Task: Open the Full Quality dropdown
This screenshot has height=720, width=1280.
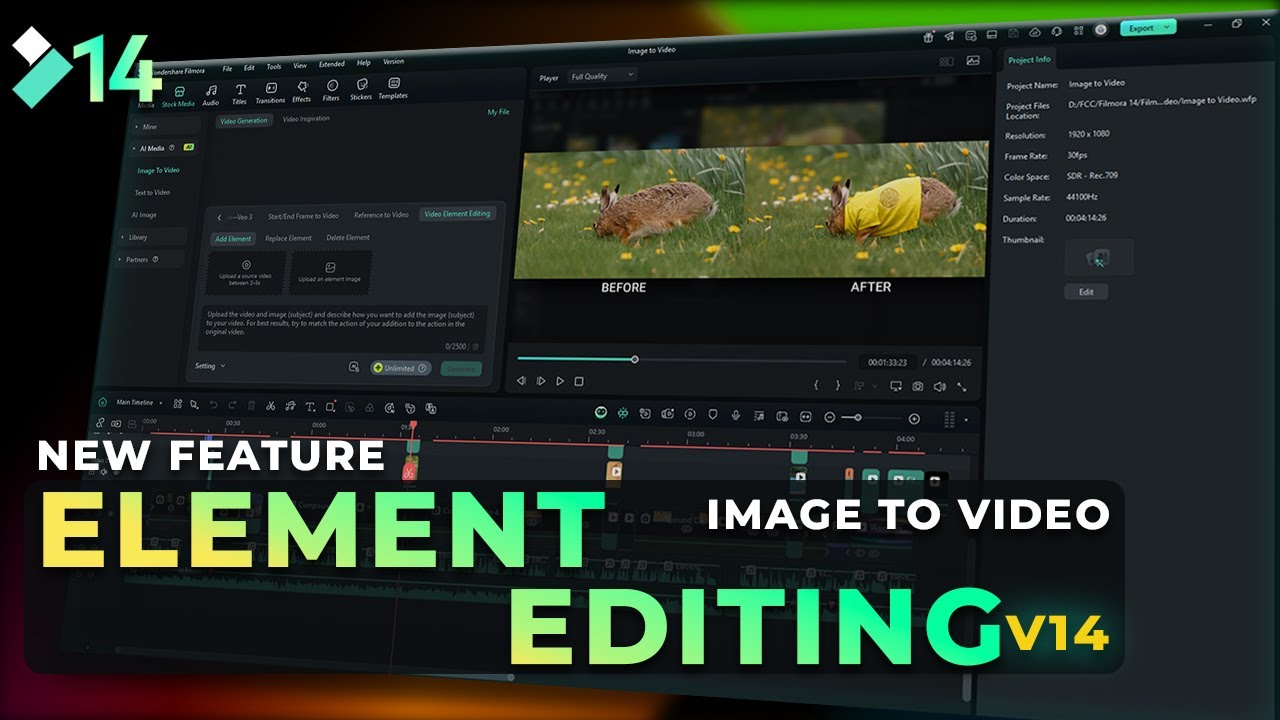Action: [601, 76]
